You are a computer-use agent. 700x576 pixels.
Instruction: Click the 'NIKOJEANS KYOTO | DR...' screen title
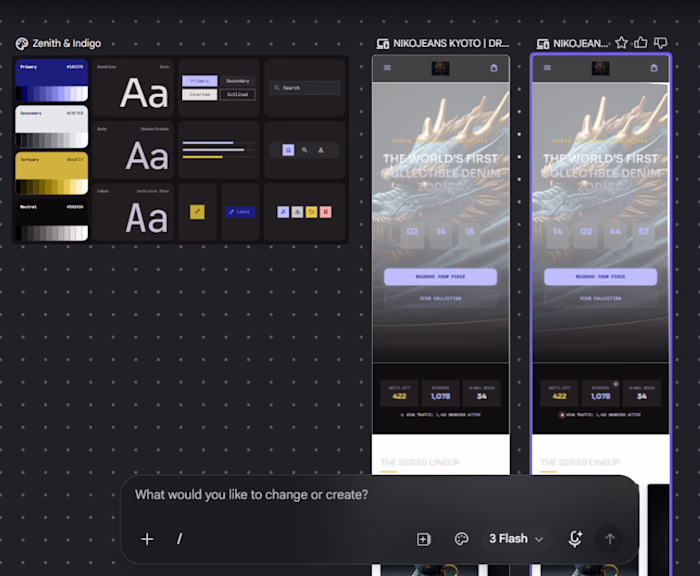coord(451,43)
